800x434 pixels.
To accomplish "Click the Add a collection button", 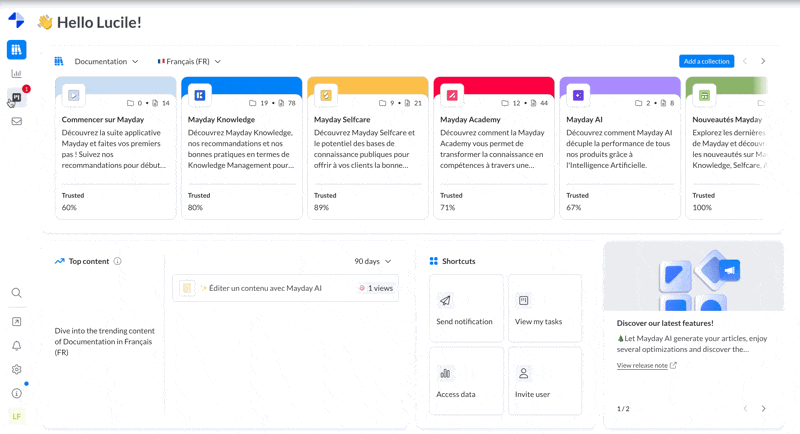I will tap(706, 61).
